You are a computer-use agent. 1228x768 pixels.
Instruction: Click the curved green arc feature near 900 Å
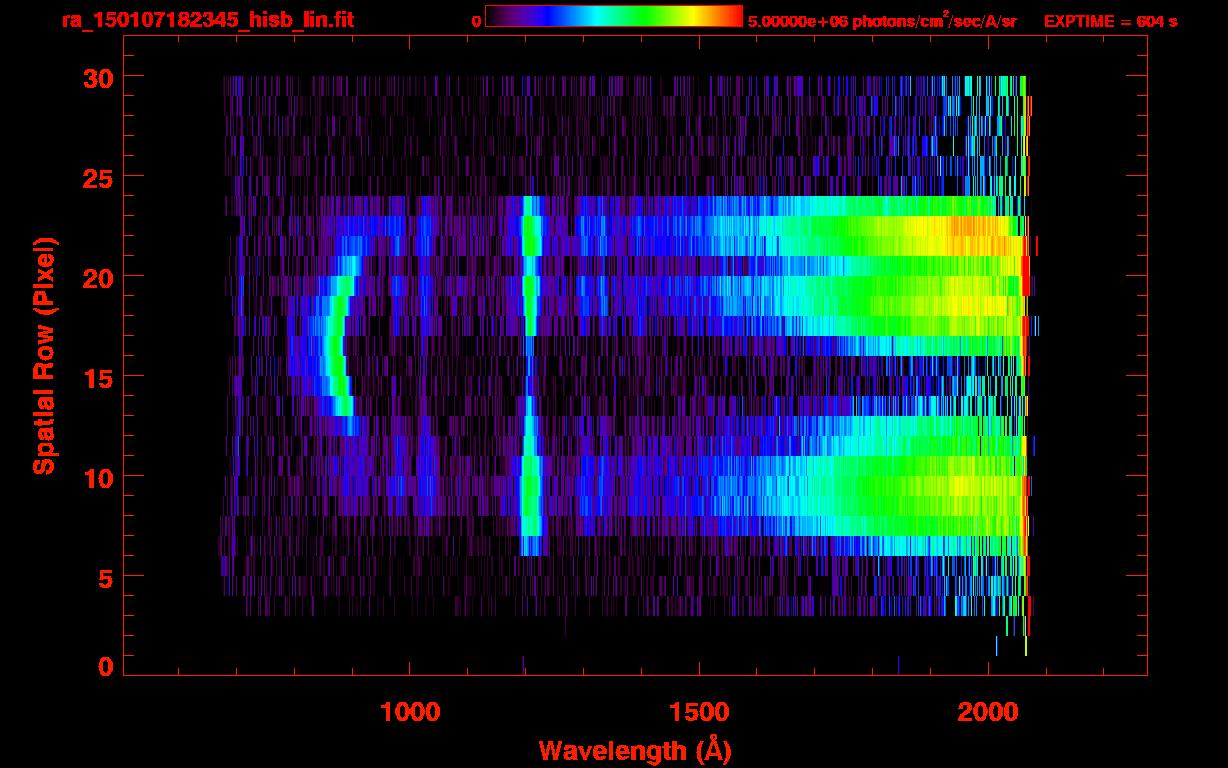(336, 345)
